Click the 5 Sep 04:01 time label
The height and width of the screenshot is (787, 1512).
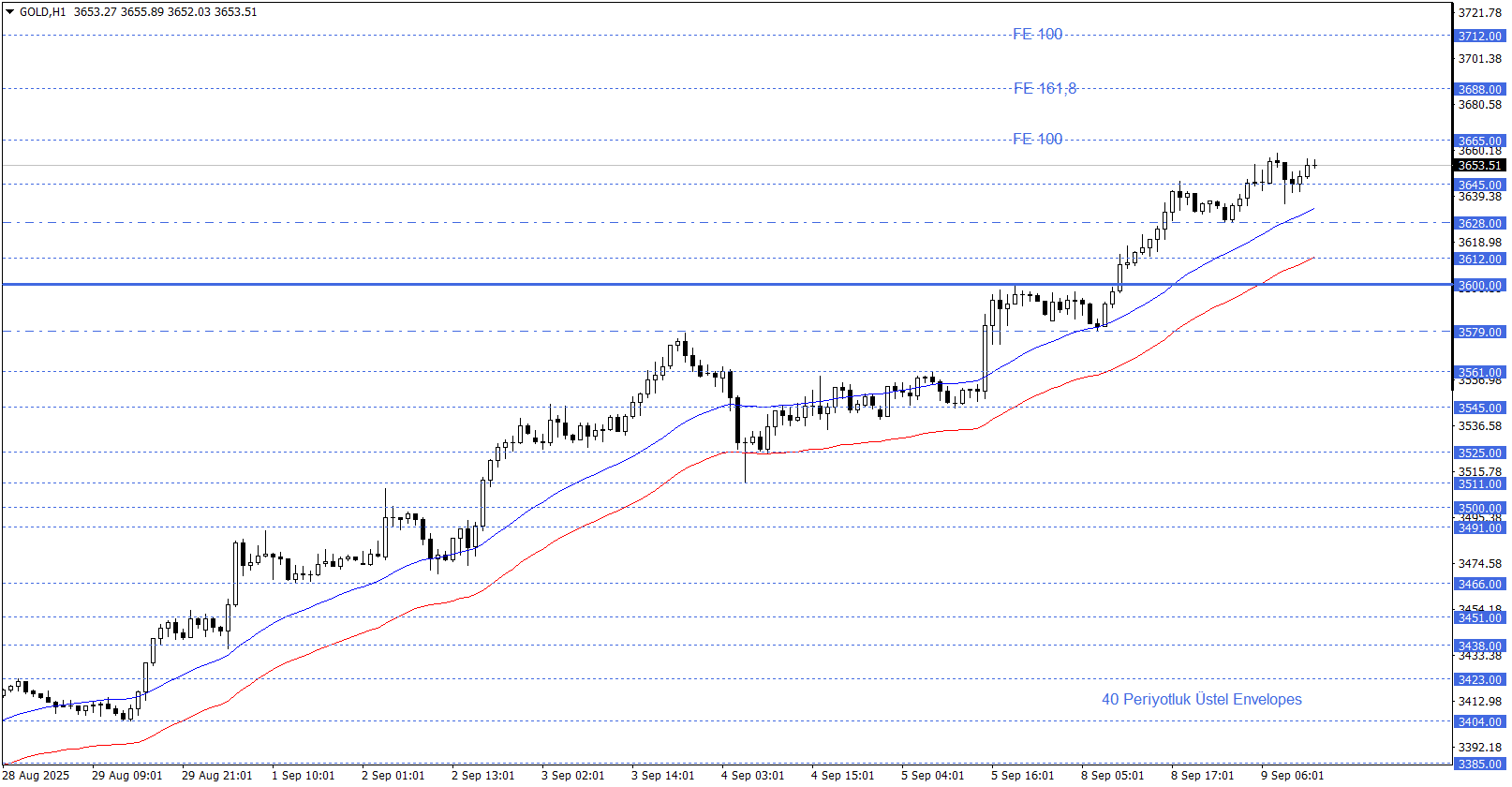coord(932,775)
